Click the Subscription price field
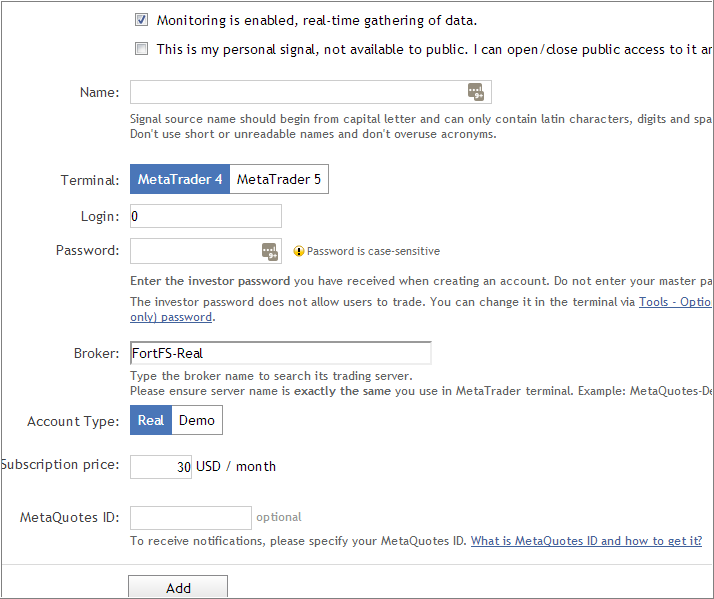 click(x=161, y=467)
